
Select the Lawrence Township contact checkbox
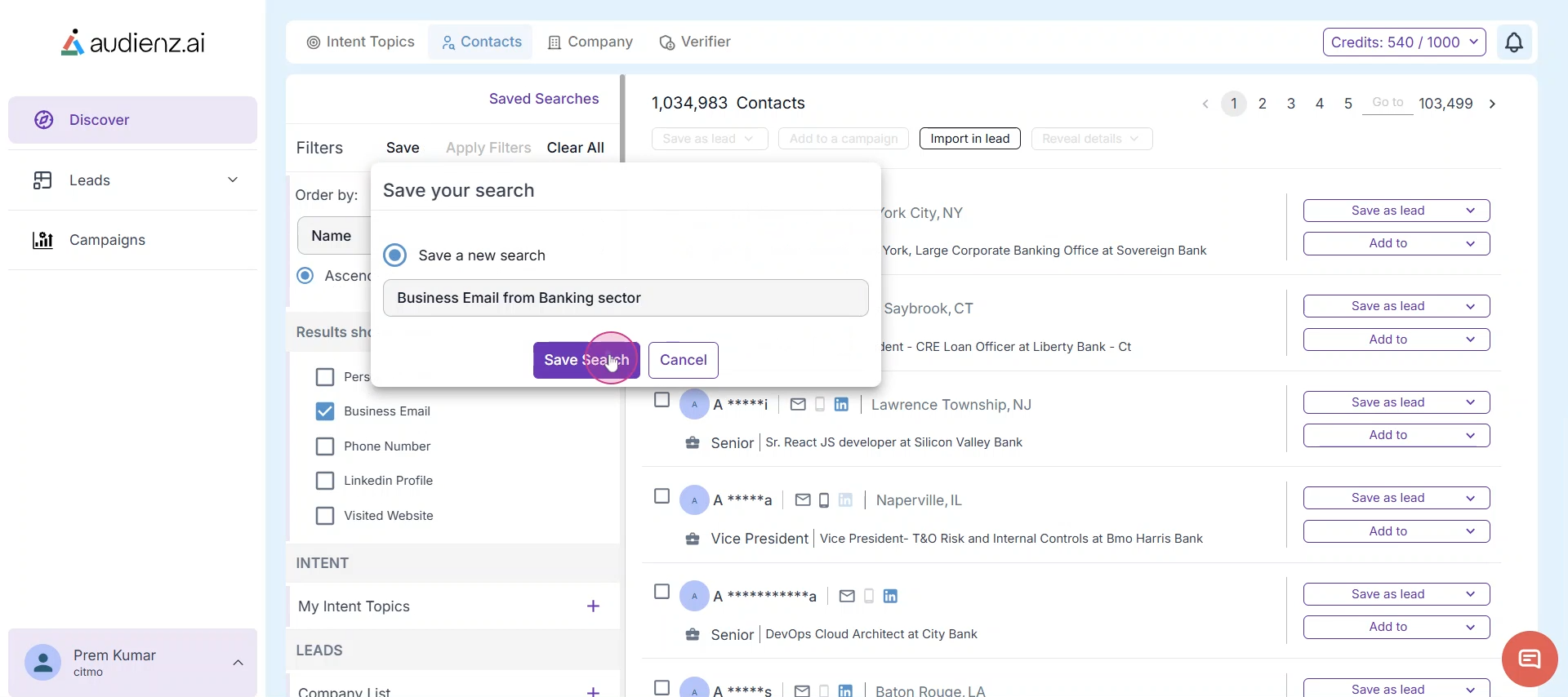(661, 400)
